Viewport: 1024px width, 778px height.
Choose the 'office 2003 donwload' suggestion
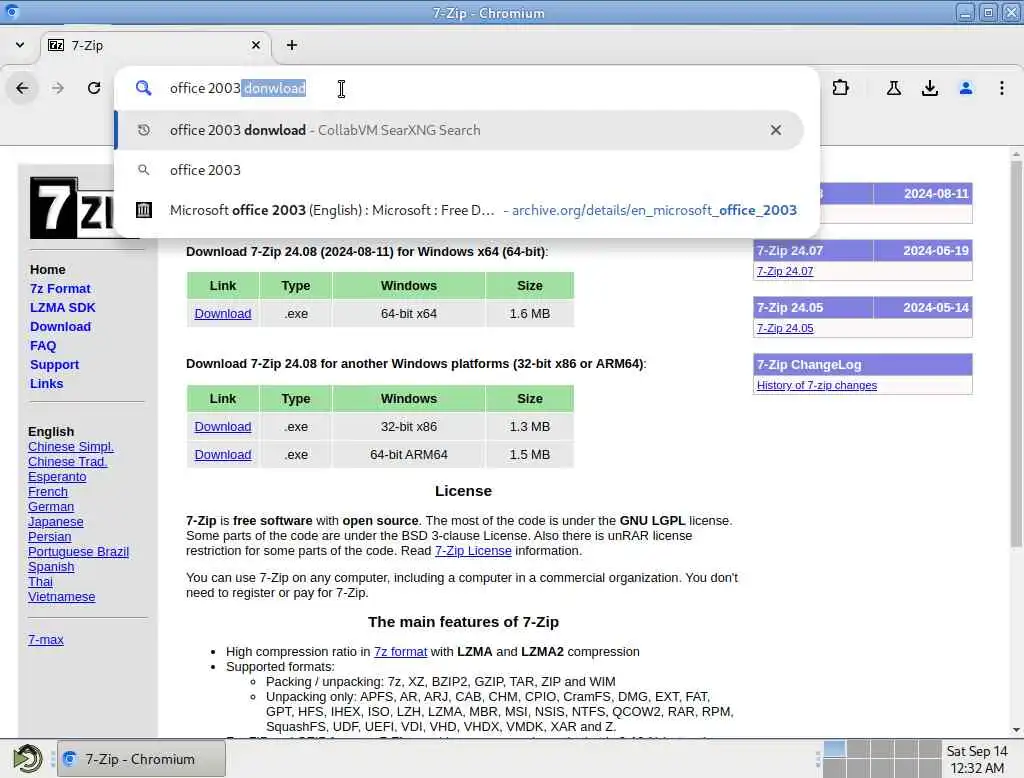(x=460, y=130)
